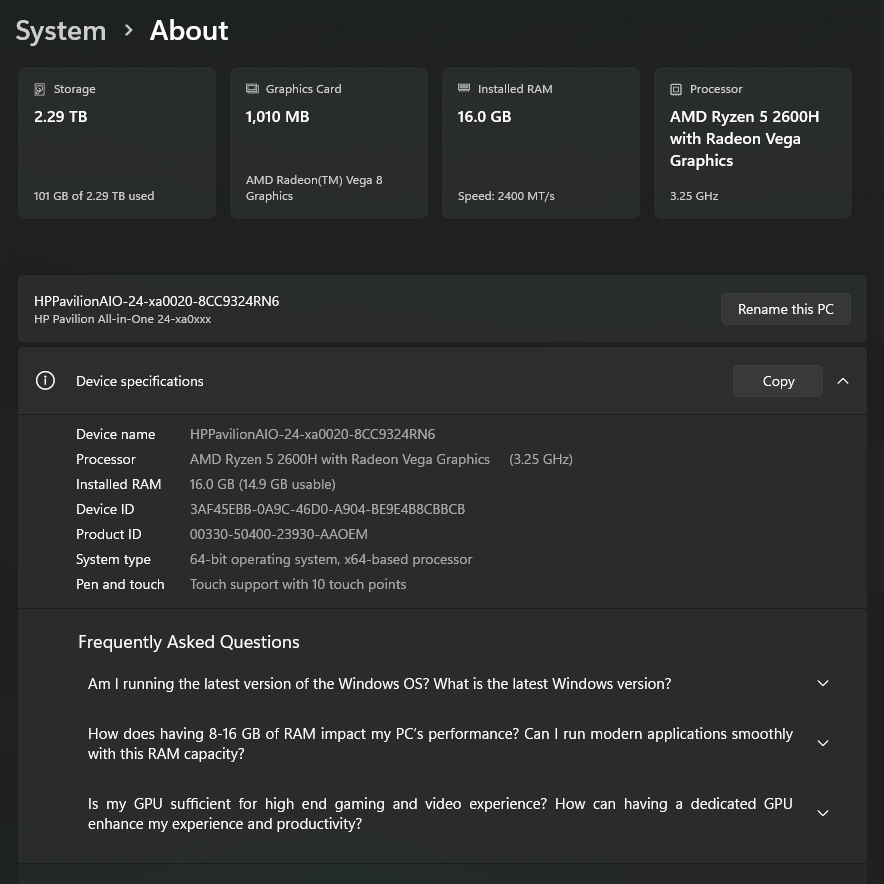This screenshot has height=884, width=884.
Task: Click the Pen and touch value
Action: click(x=298, y=584)
